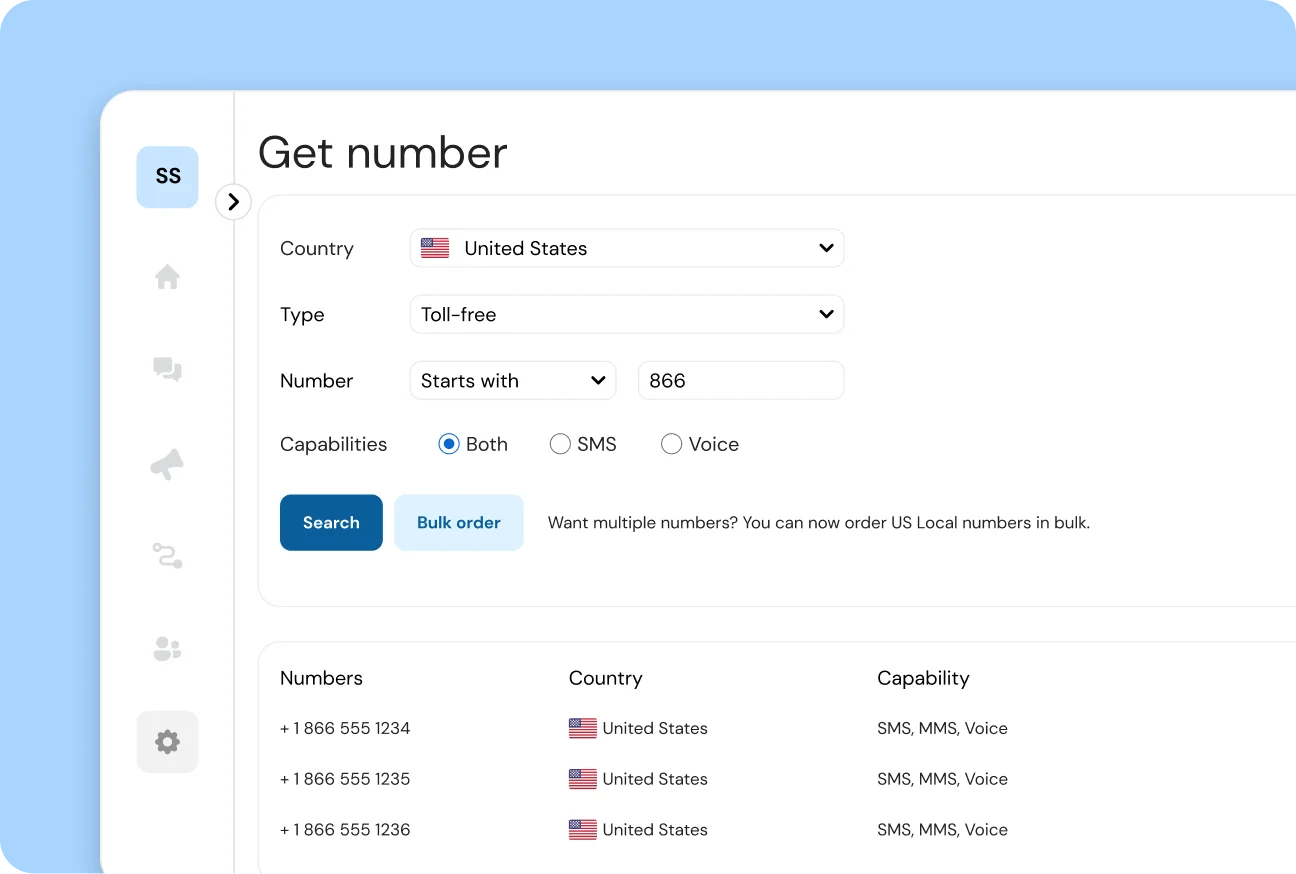Select the Voice capability radio button
1296x874 pixels.
pos(671,444)
